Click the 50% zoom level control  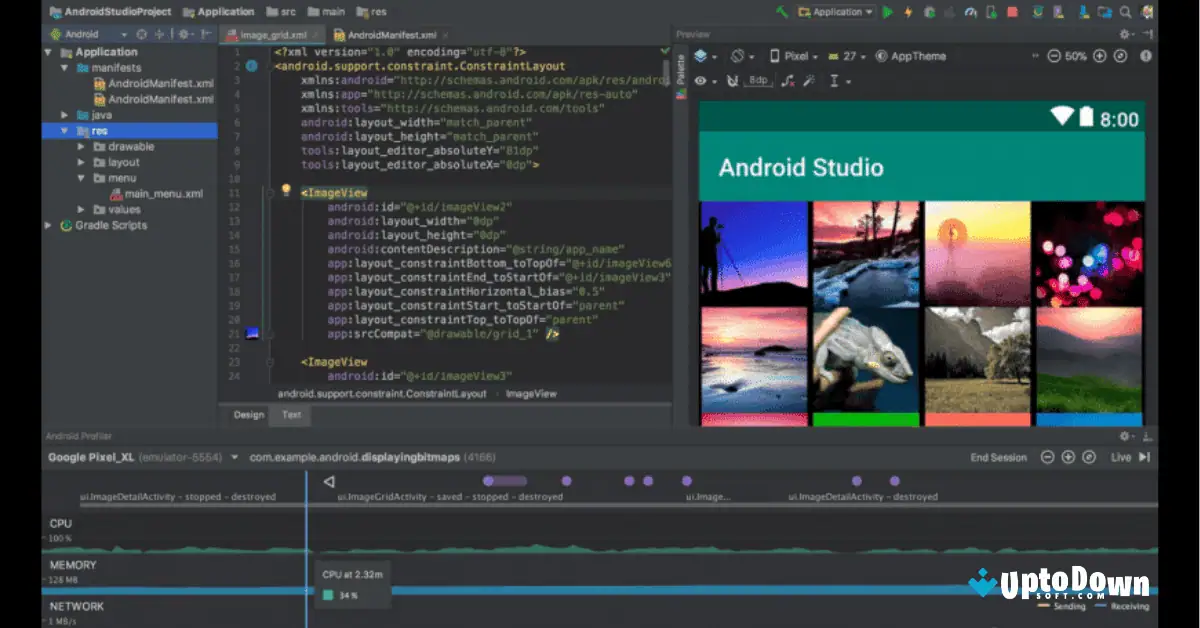click(1076, 56)
